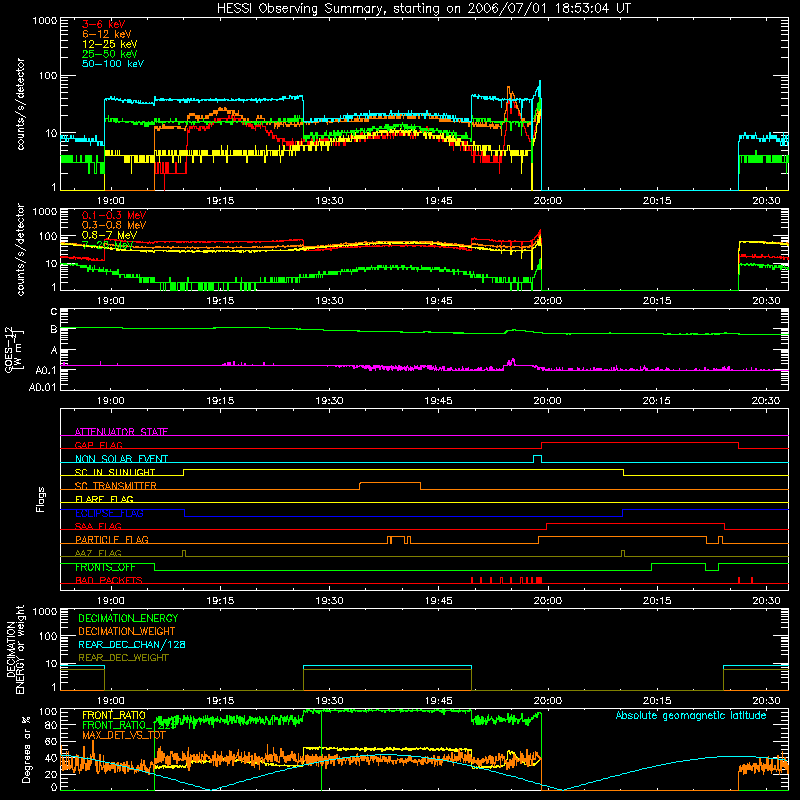Click the ATTENUATOR_STATE flag label
800x800 pixels.
[121, 432]
